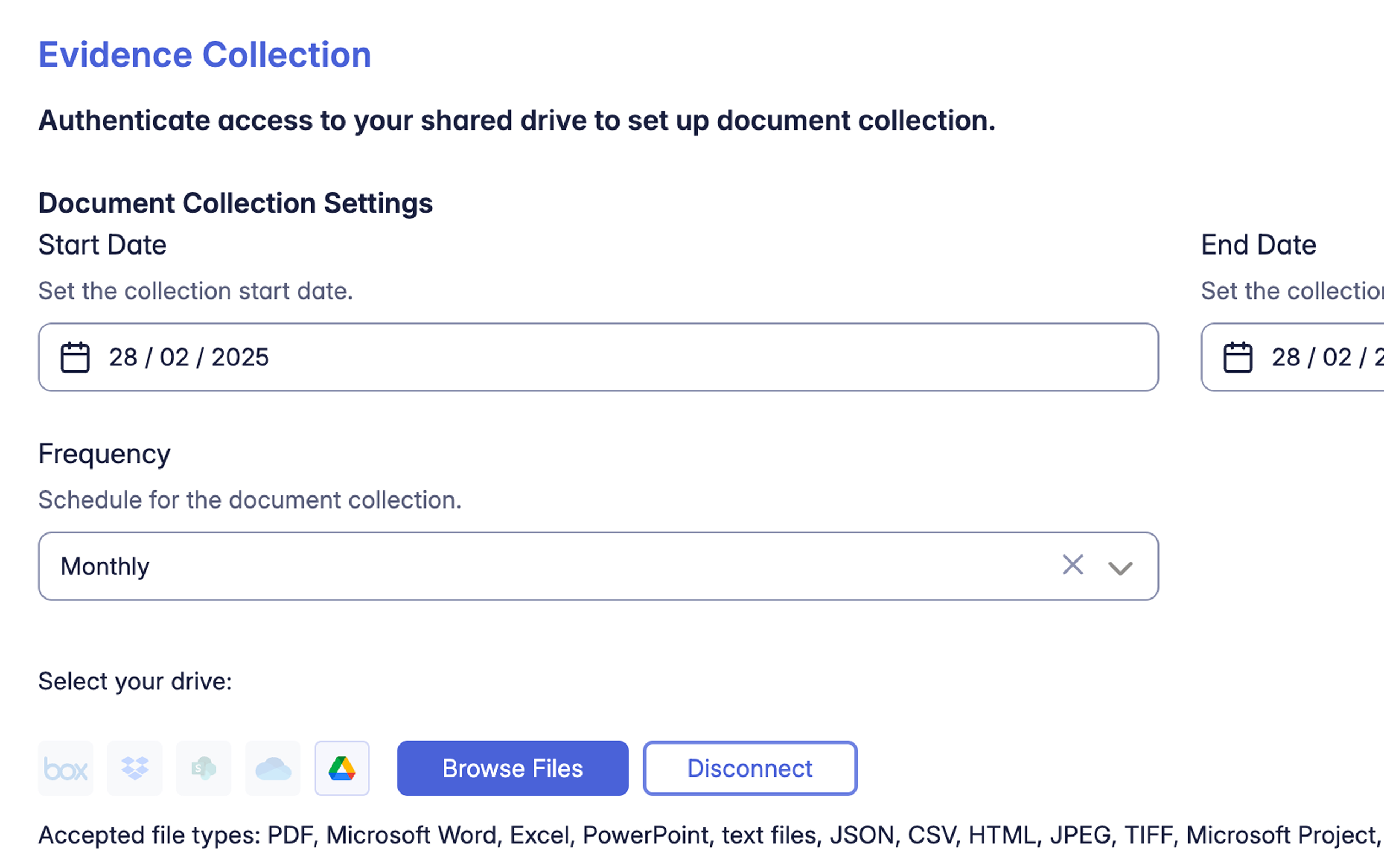
Task: Click the Google Drive icon
Action: (x=342, y=768)
